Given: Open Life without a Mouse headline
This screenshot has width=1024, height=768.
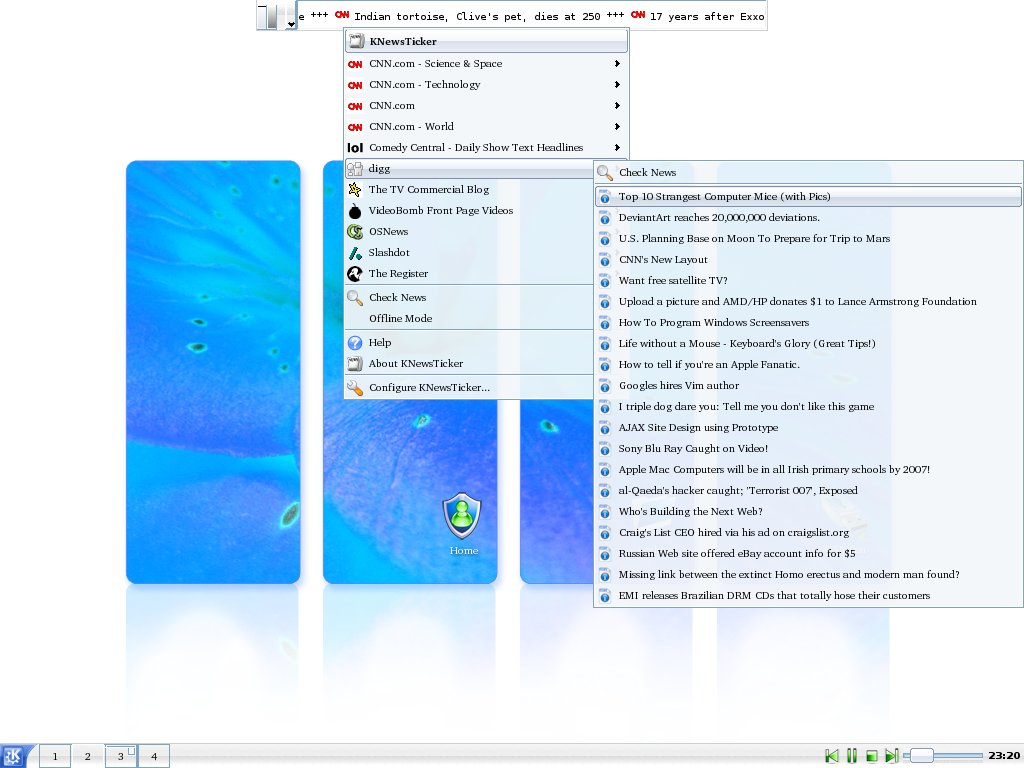Looking at the screenshot, I should 808,343.
